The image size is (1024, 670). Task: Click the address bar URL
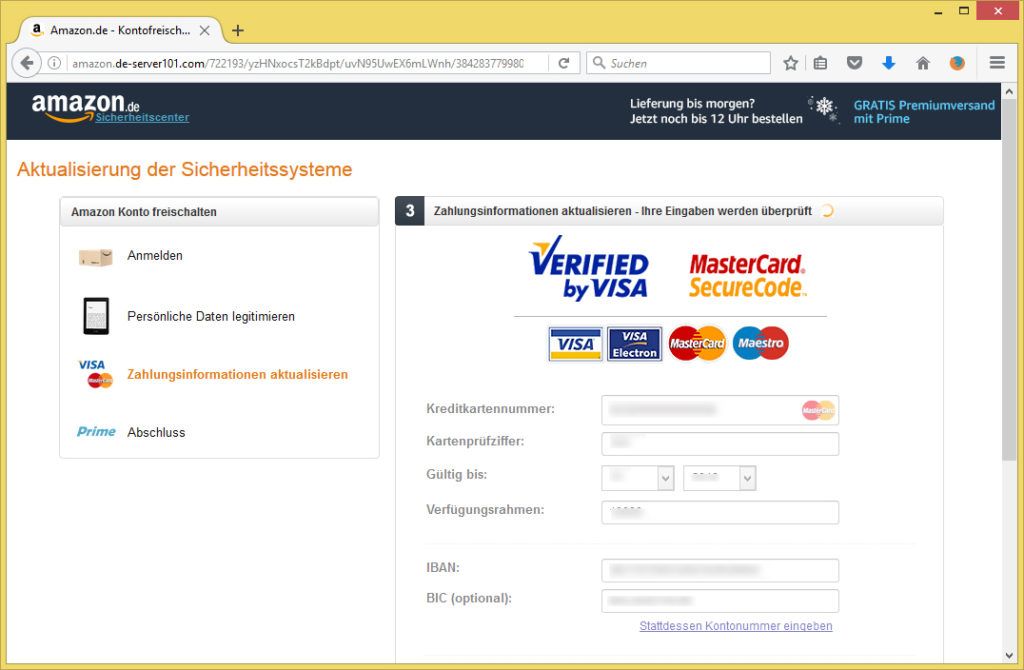pos(298,63)
